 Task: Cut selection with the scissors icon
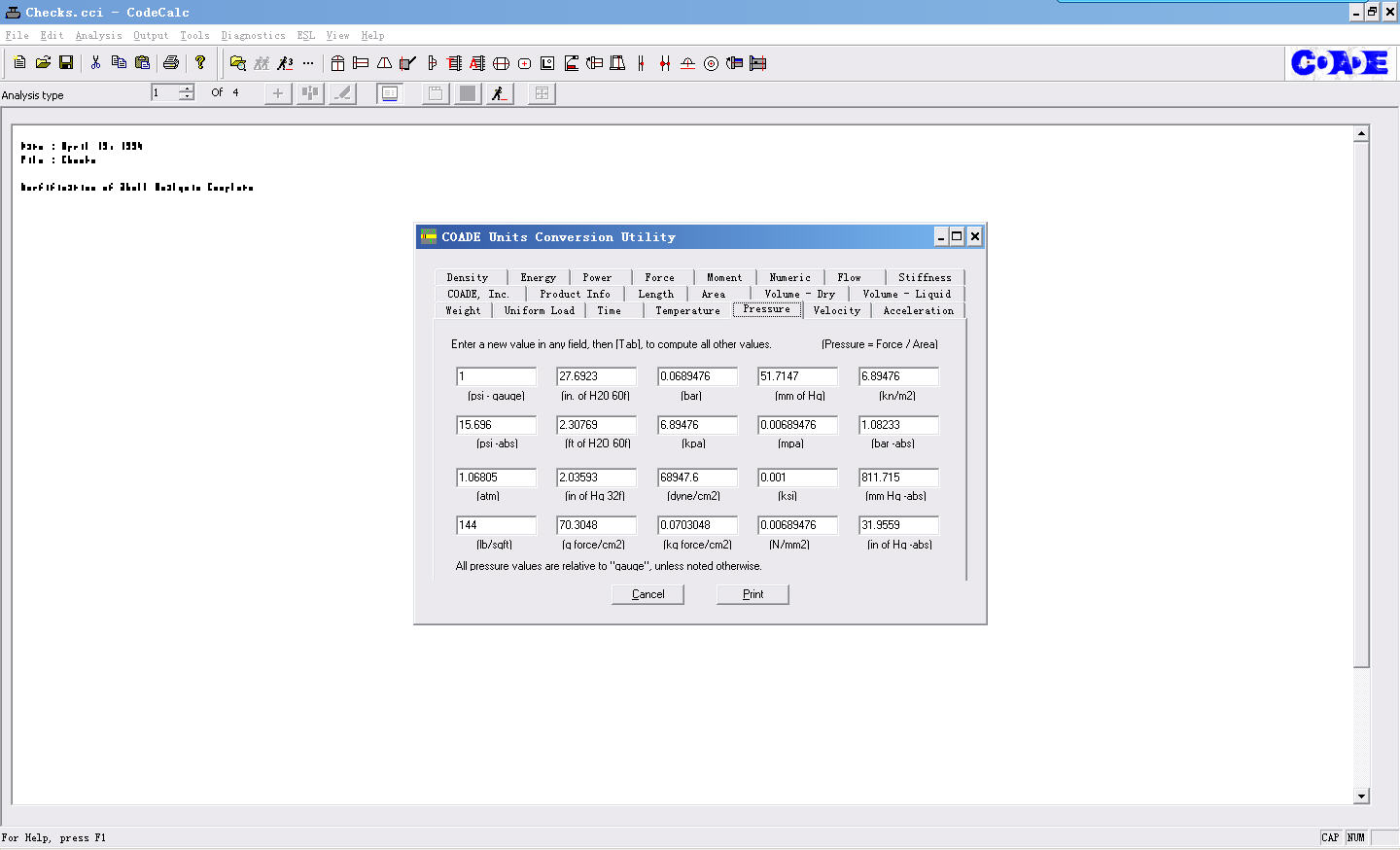[x=95, y=63]
